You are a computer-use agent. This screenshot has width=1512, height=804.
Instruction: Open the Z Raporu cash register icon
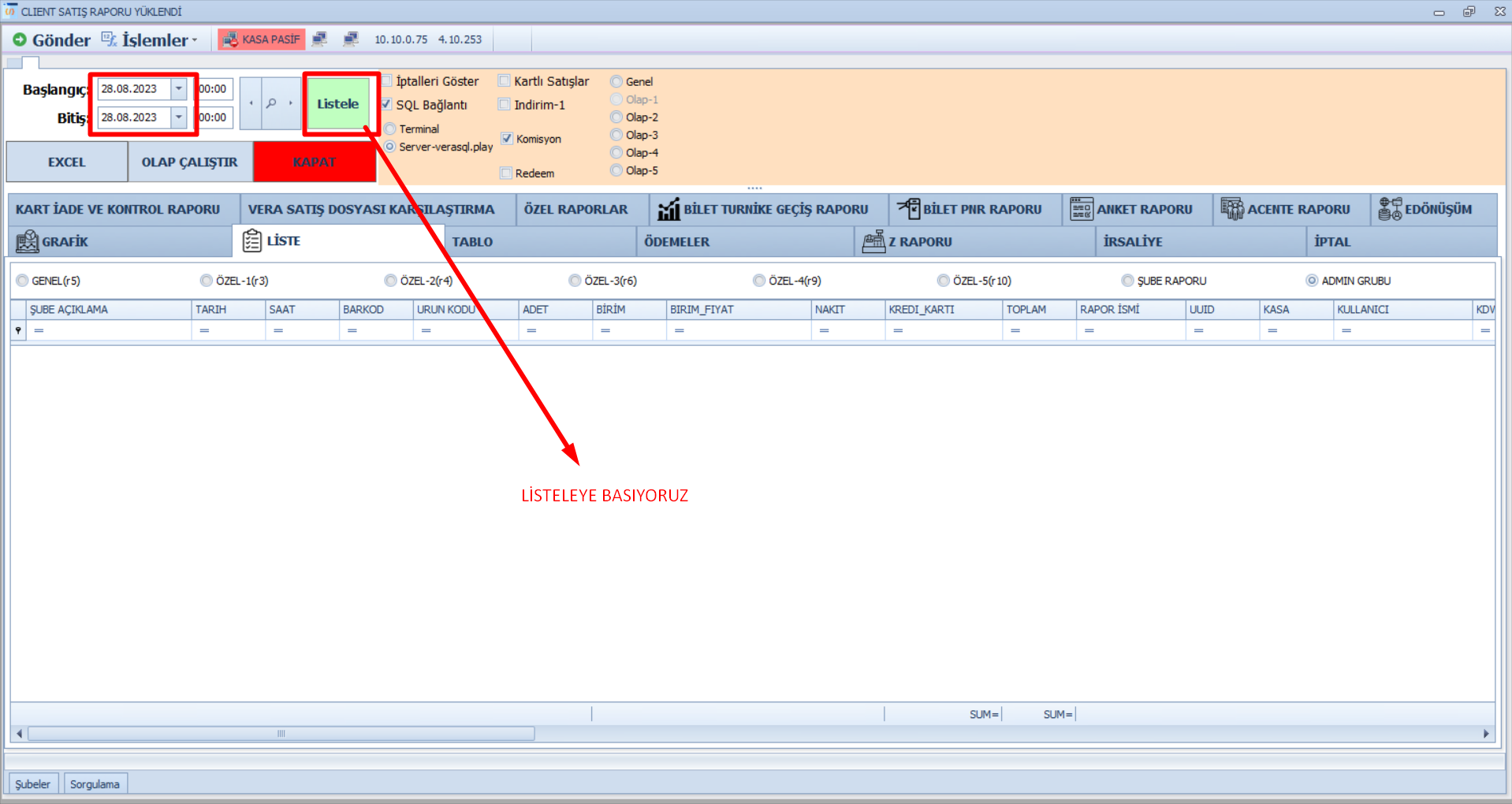873,242
